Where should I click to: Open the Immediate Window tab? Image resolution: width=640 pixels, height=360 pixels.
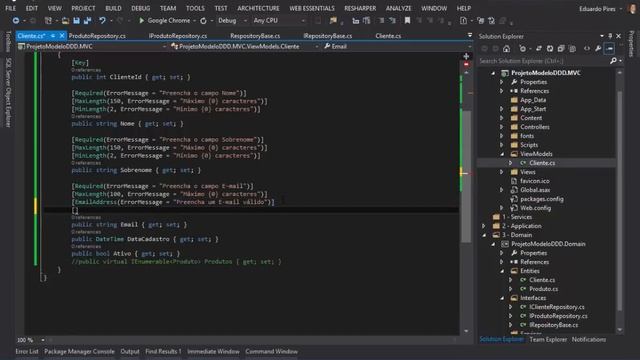[213, 351]
